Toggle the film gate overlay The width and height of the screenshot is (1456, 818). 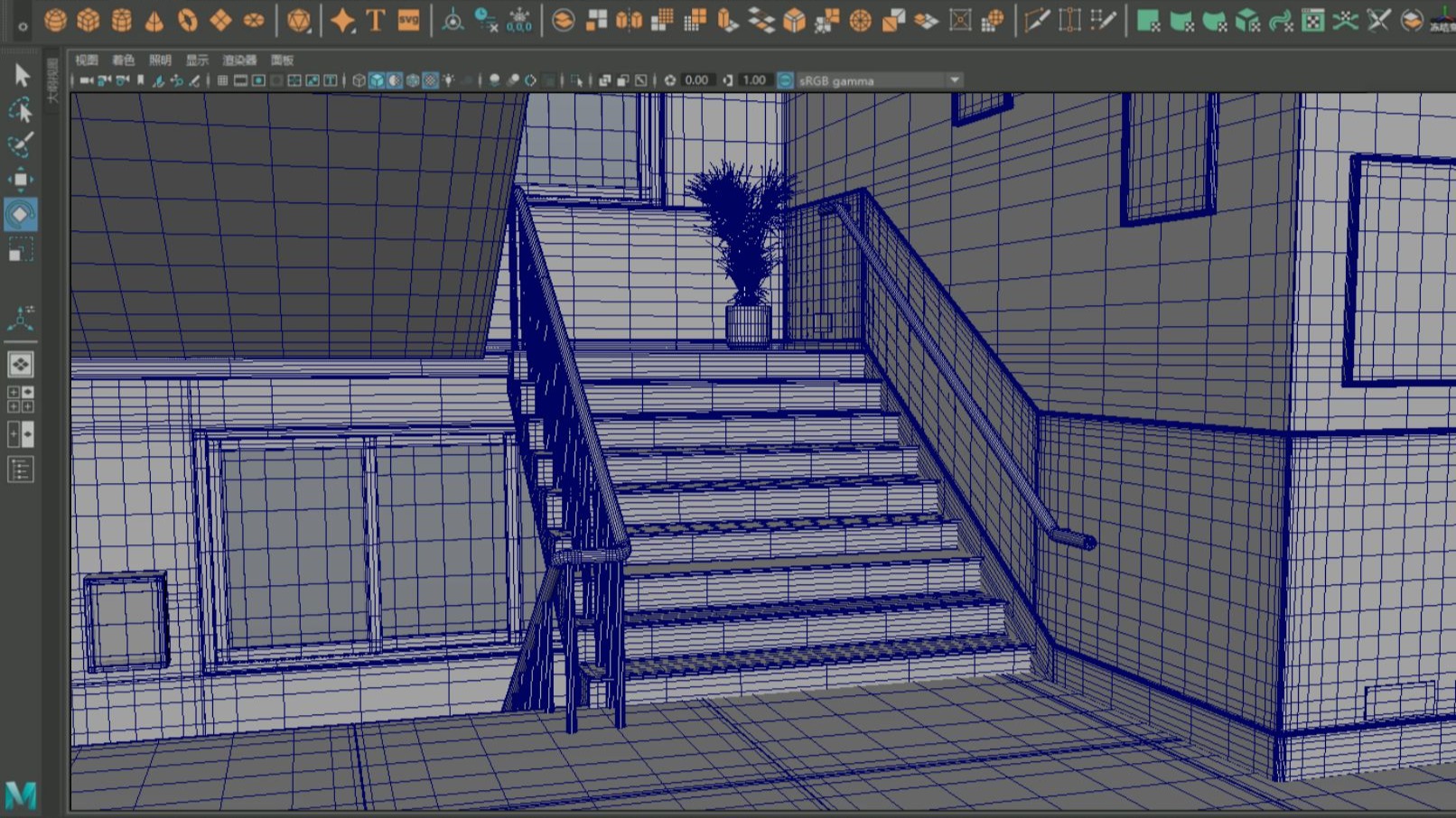[x=240, y=80]
